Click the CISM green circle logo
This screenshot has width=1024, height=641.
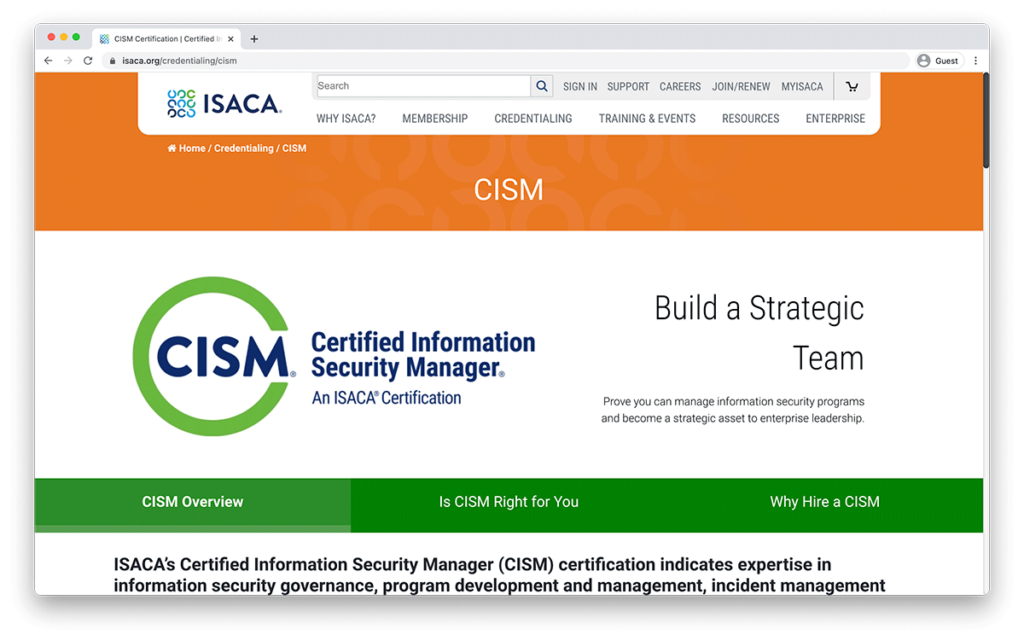[x=214, y=356]
